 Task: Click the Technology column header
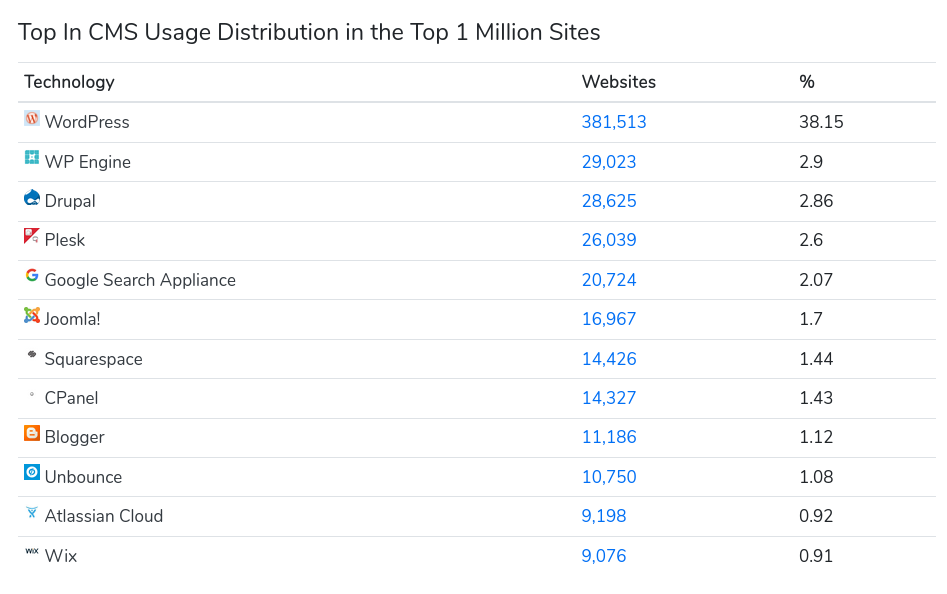(68, 82)
